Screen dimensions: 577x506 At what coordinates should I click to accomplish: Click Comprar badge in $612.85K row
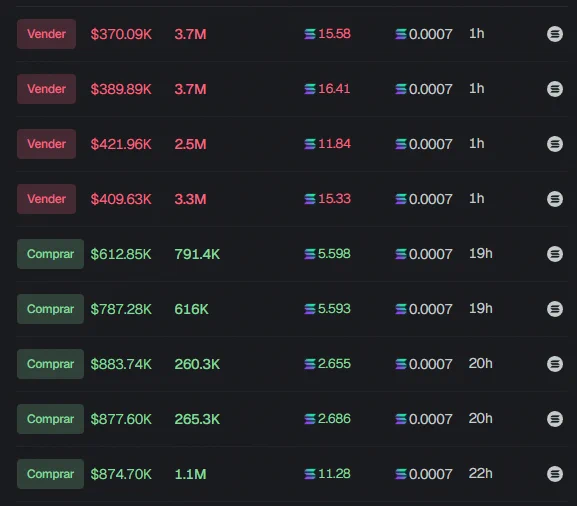pyautogui.click(x=50, y=254)
